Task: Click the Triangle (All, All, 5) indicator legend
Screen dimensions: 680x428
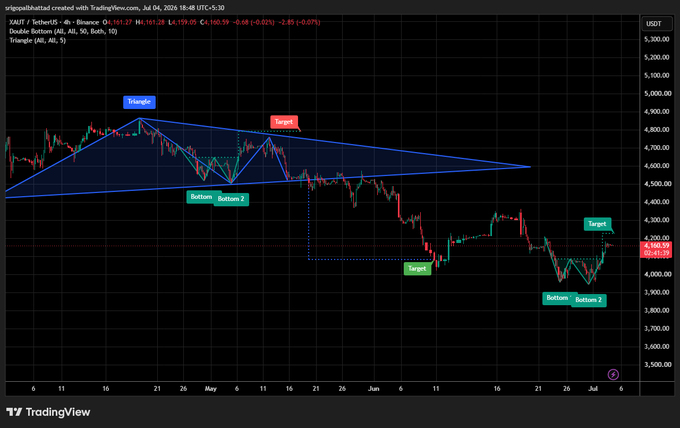Action: point(37,40)
